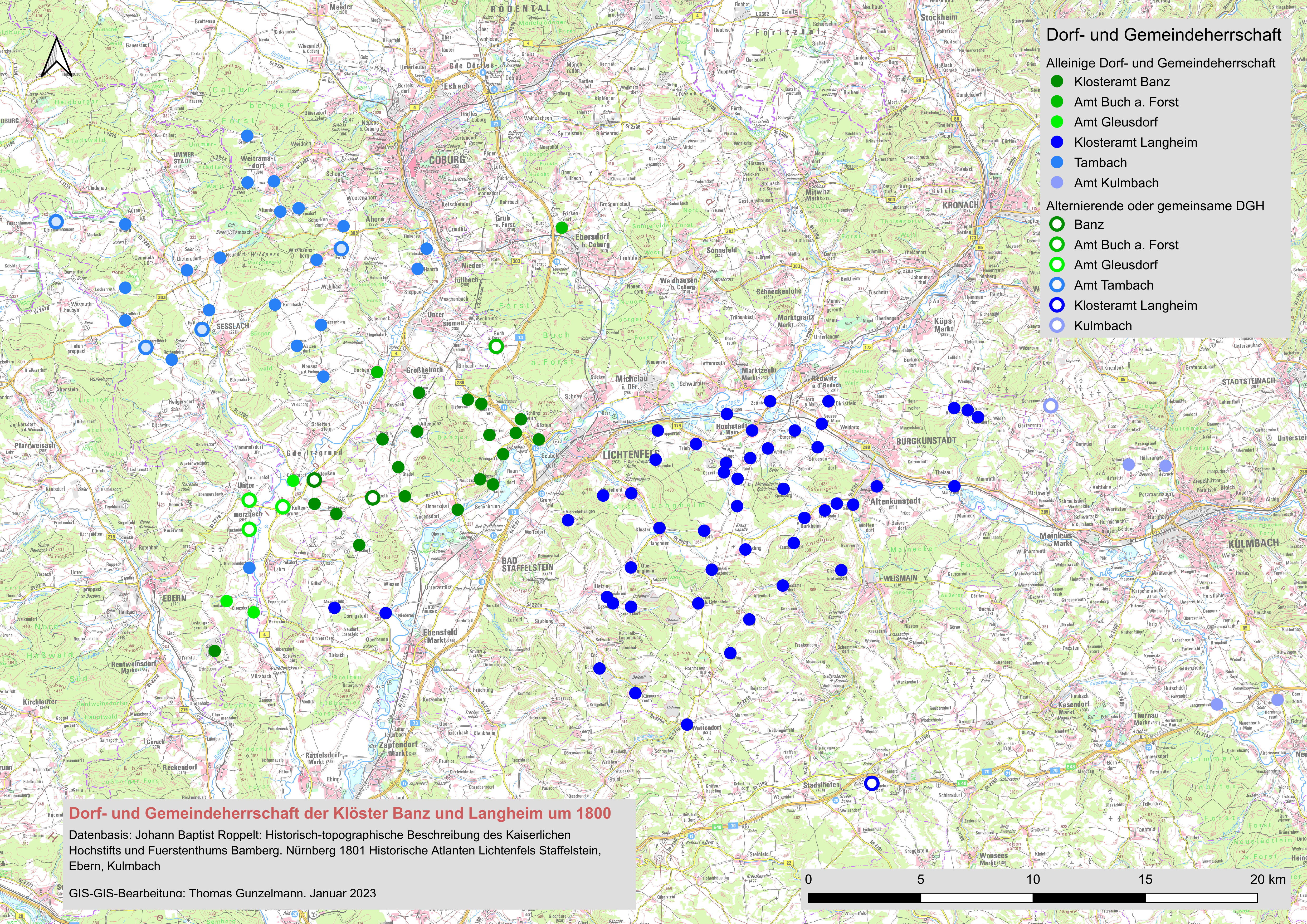
Task: Click the 10 mark on the scale bar
Action: click(x=1033, y=879)
